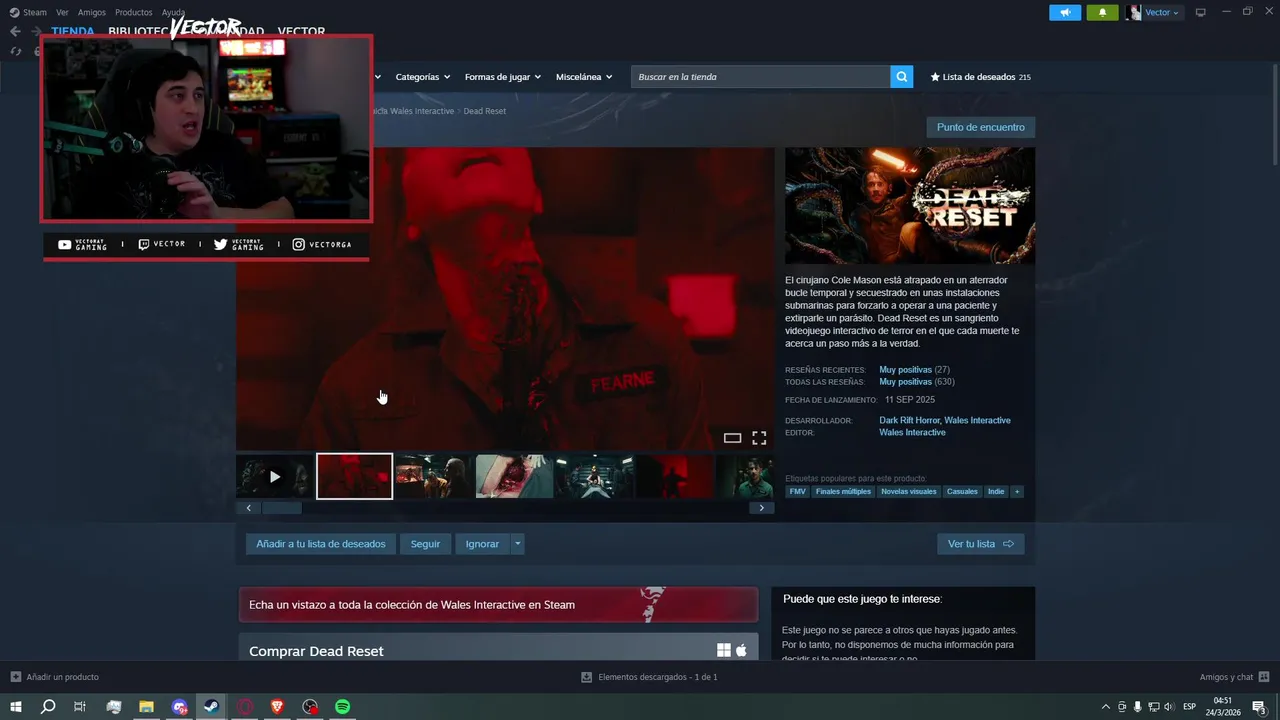Click the Ver tu lista button
This screenshot has width=1280, height=720.
(x=980, y=544)
